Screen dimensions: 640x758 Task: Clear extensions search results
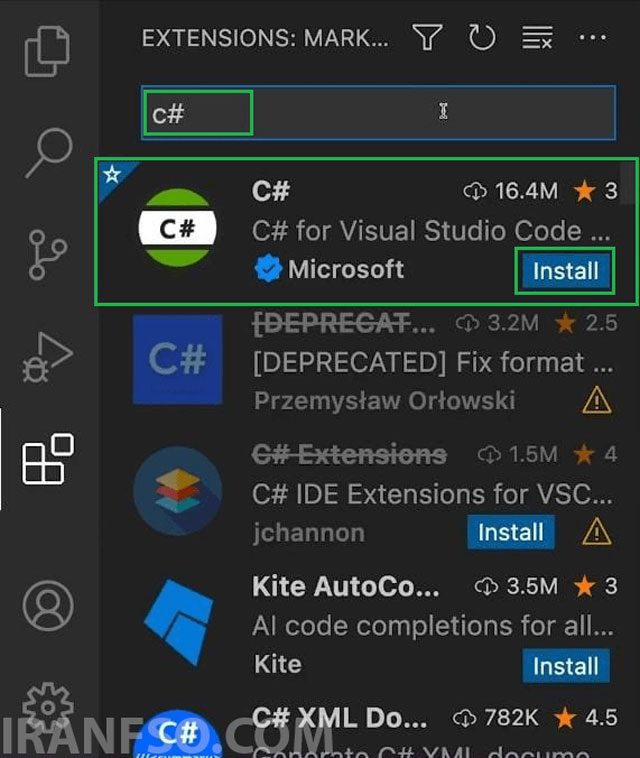[537, 38]
